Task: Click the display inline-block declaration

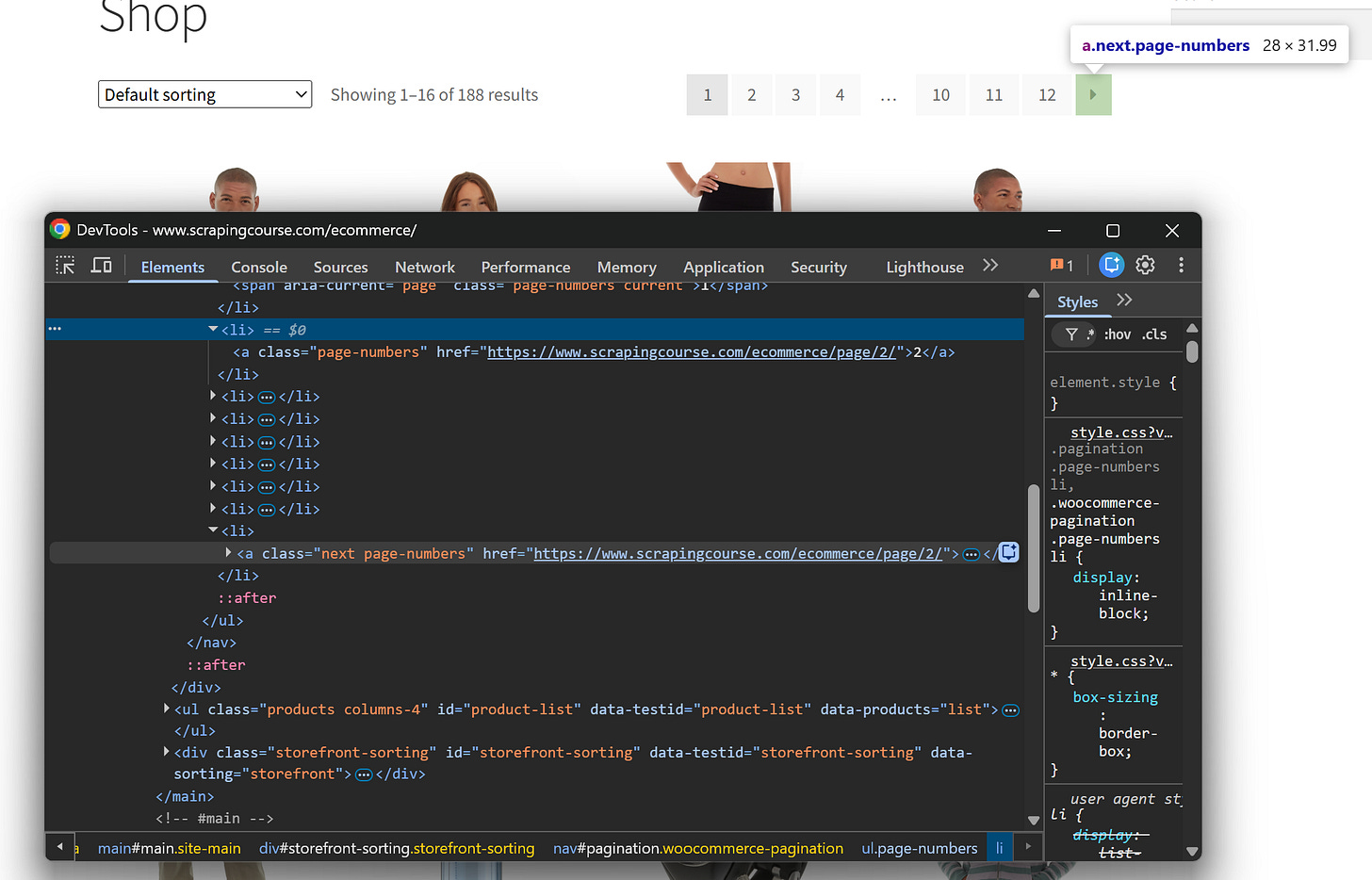Action: tap(1115, 595)
